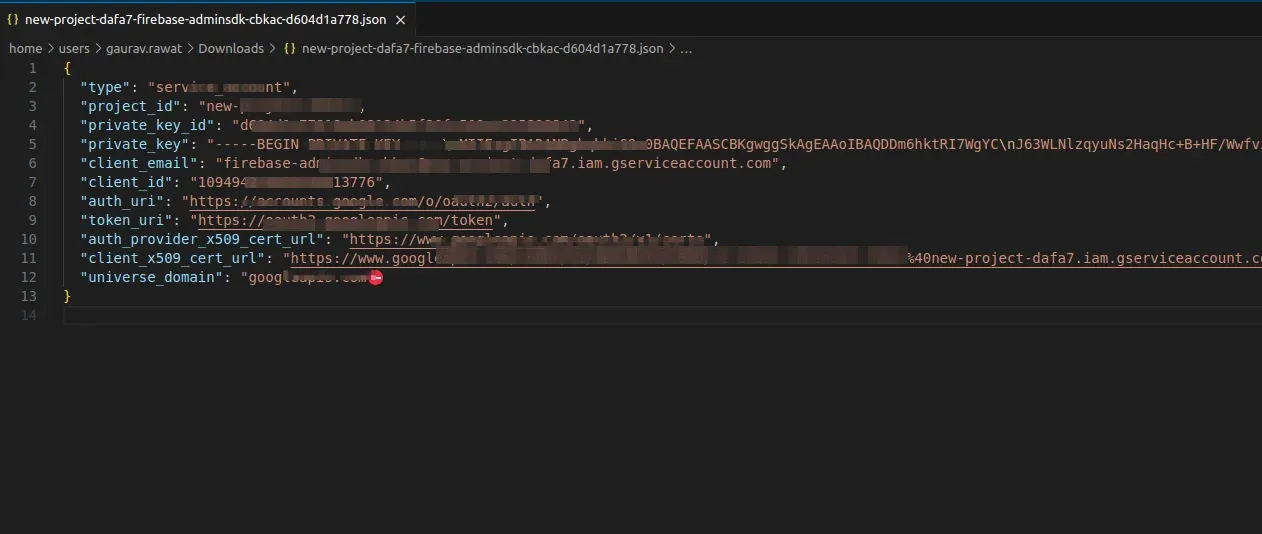This screenshot has height=534, width=1262.
Task: Click the chevron after home breadcrumb
Action: tap(51, 48)
